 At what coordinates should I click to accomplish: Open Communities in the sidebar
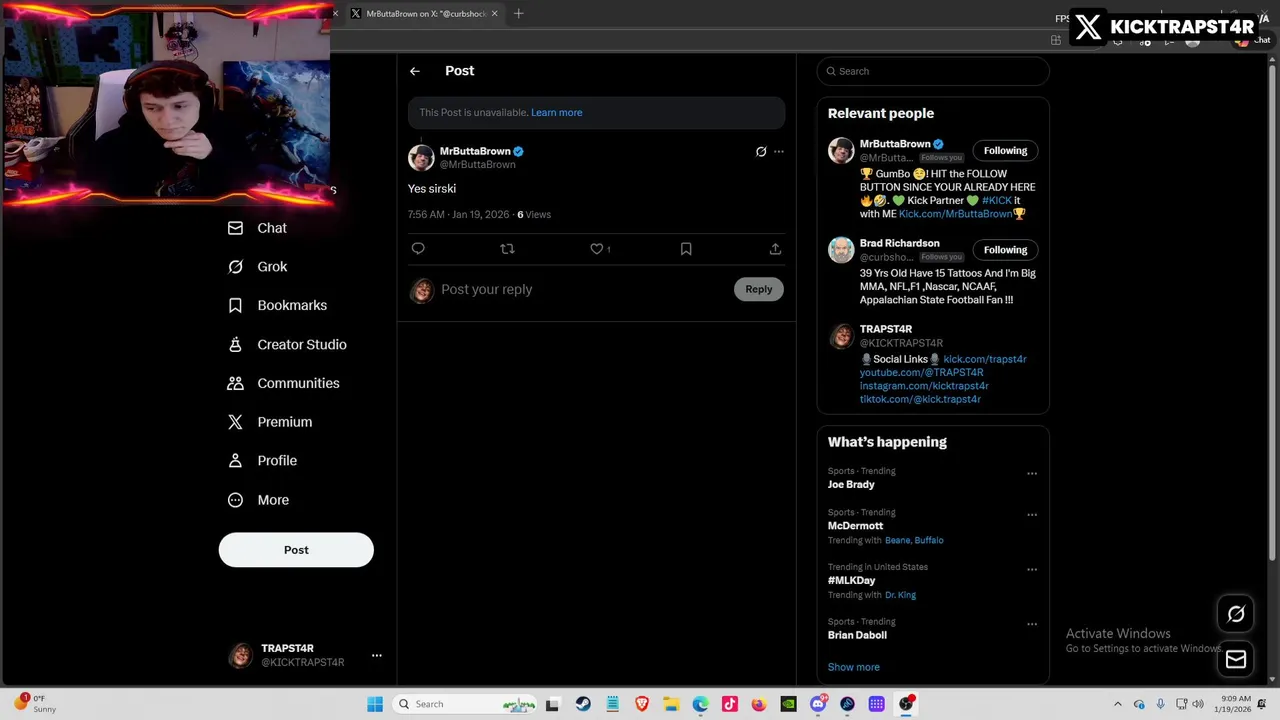tap(283, 383)
